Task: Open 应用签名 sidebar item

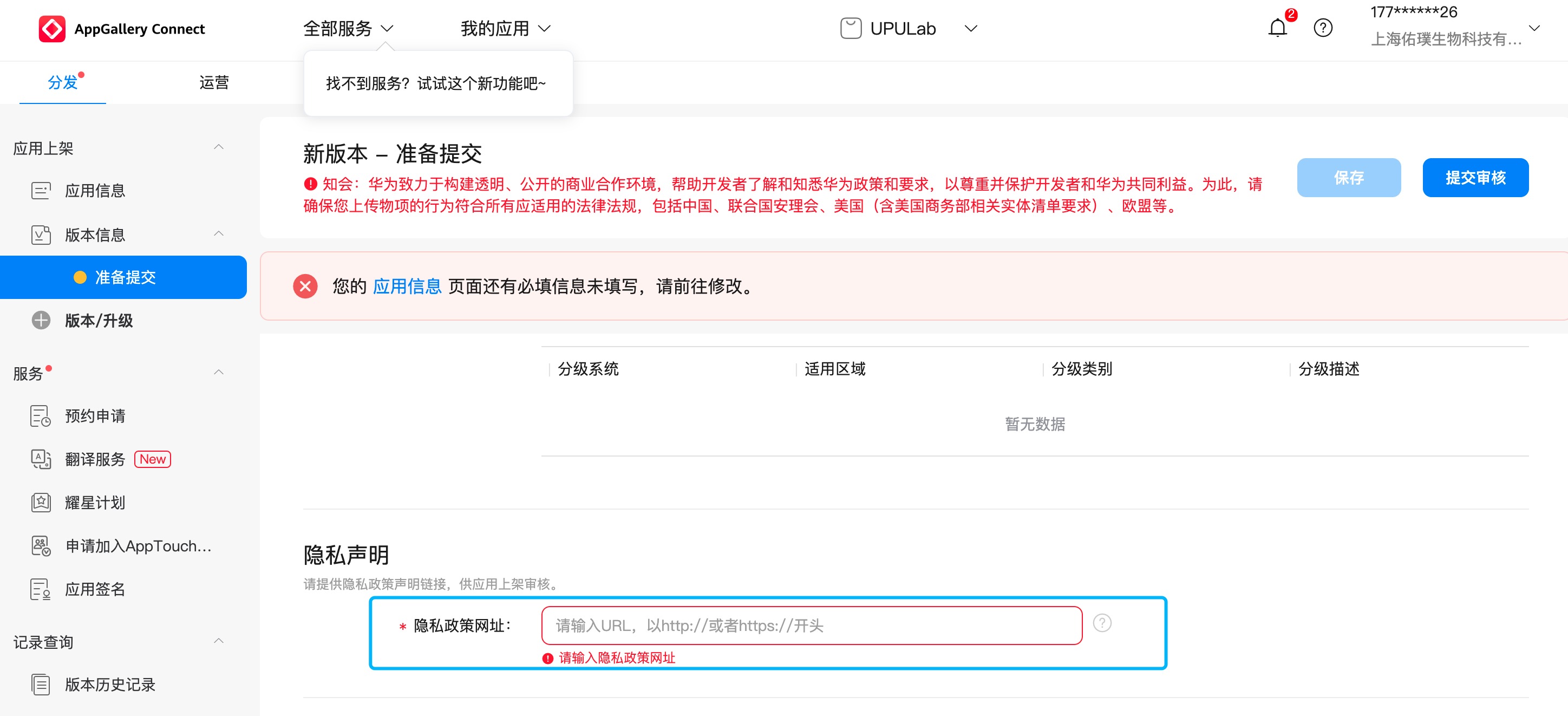Action: tap(95, 589)
